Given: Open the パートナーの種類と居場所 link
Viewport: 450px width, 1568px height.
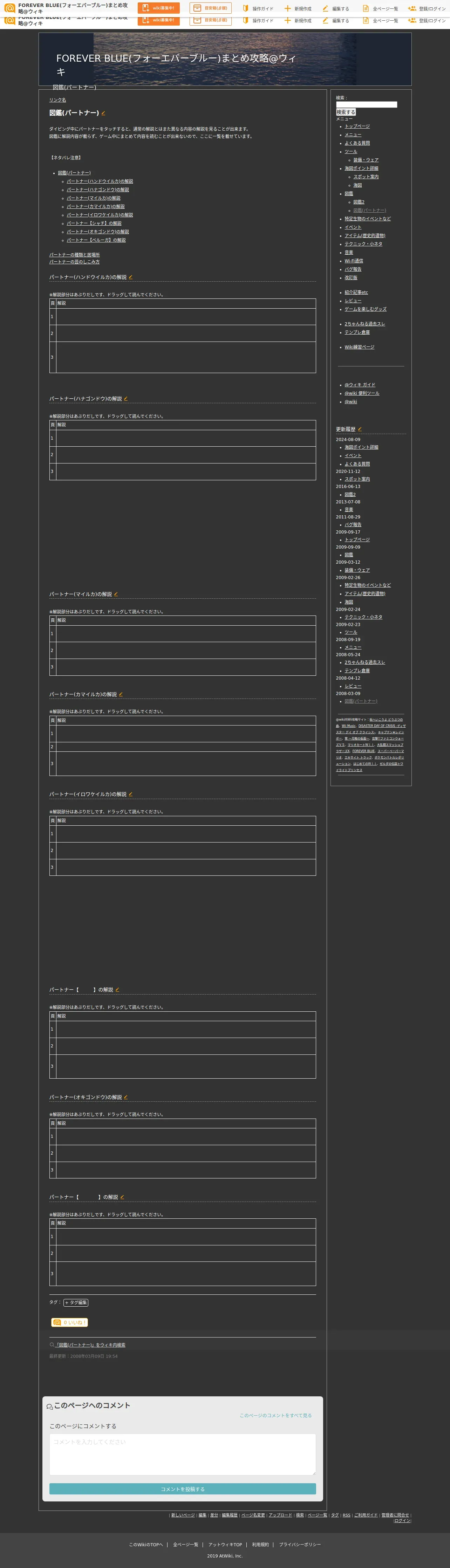Looking at the screenshot, I should [x=74, y=255].
